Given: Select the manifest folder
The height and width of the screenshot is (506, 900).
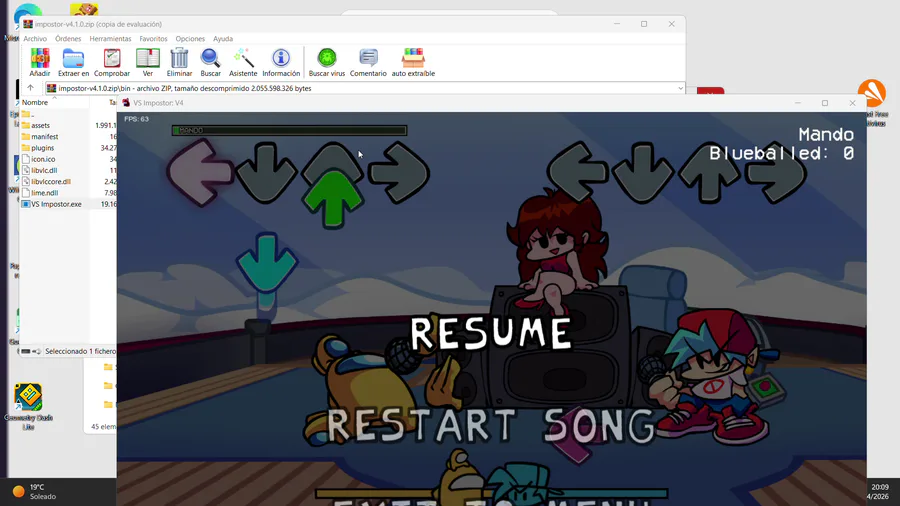Looking at the screenshot, I should [x=45, y=137].
